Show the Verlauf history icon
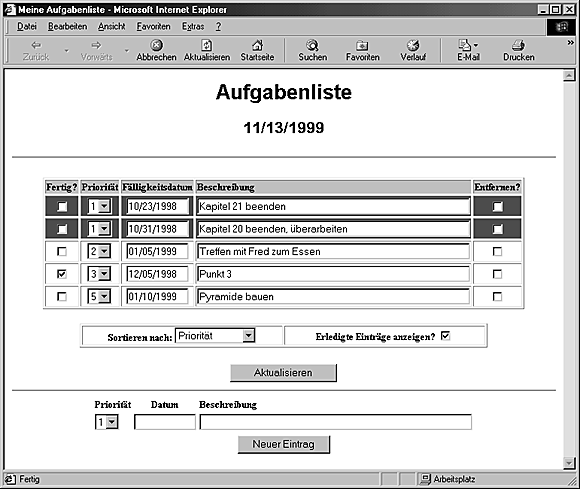Viewport: 580px width, 489px height. (x=413, y=45)
